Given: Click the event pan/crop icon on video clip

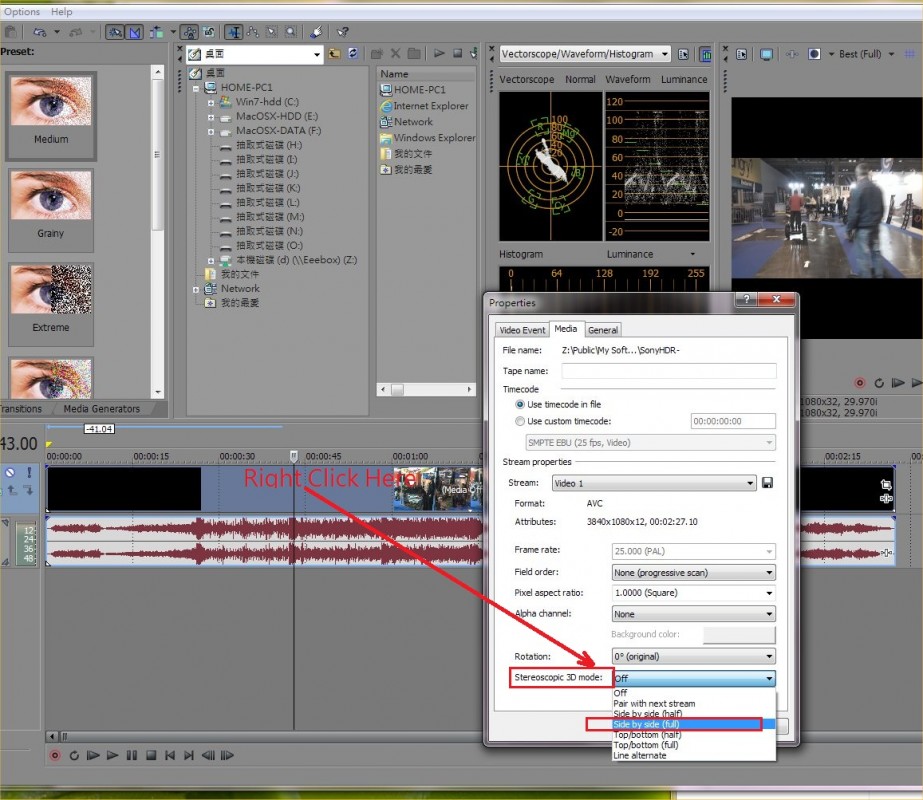Looking at the screenshot, I should [886, 483].
